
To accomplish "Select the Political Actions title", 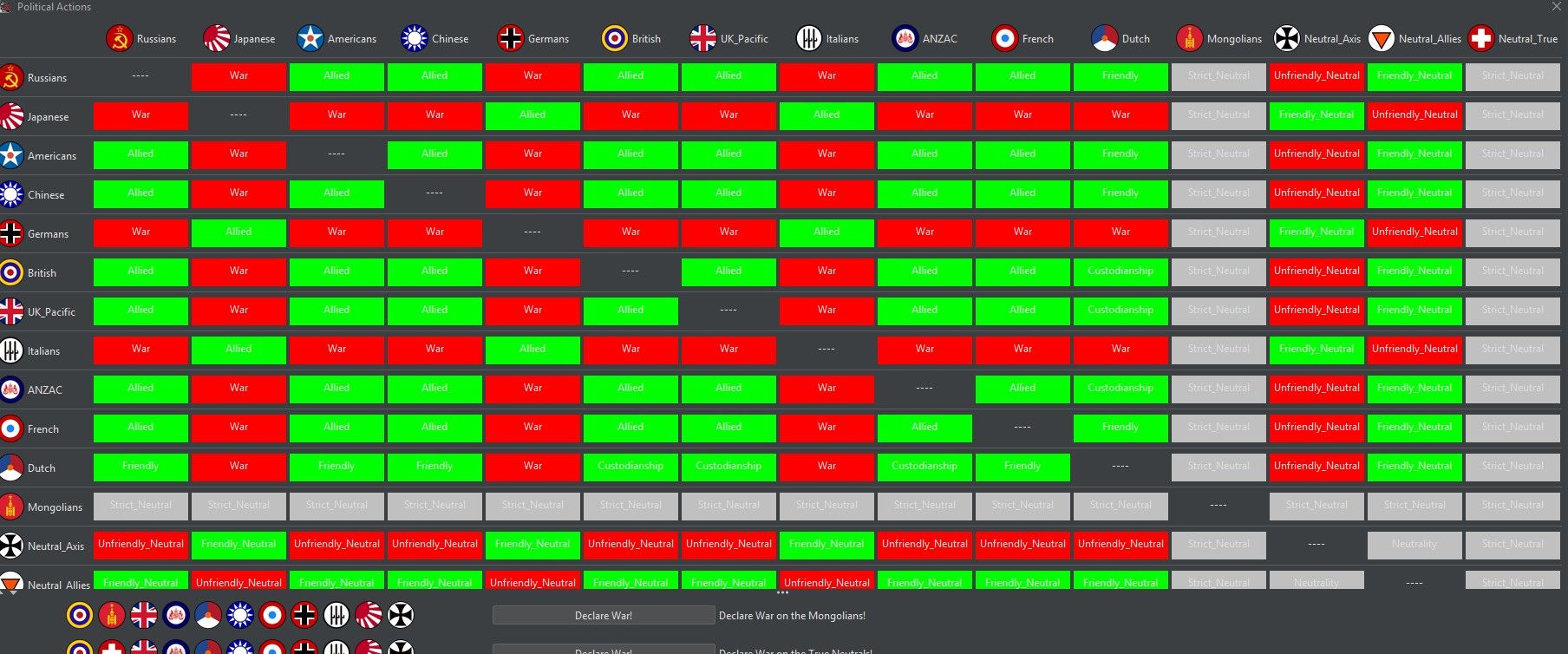I will click(54, 7).
